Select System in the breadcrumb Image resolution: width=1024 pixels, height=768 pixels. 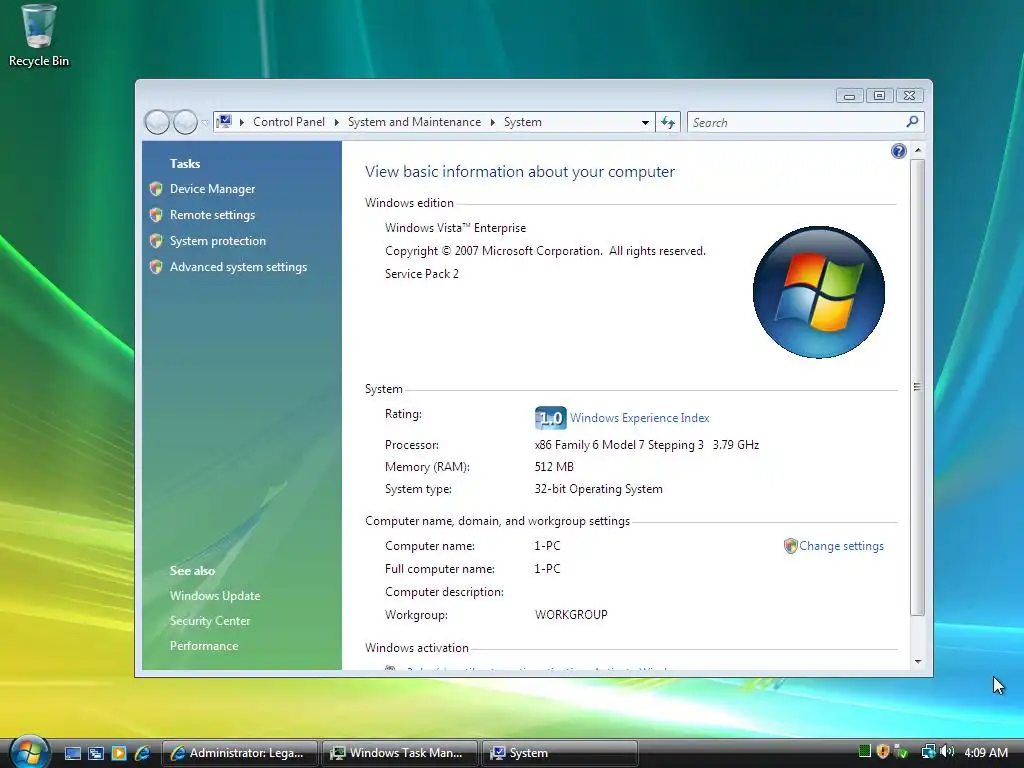pyautogui.click(x=522, y=122)
